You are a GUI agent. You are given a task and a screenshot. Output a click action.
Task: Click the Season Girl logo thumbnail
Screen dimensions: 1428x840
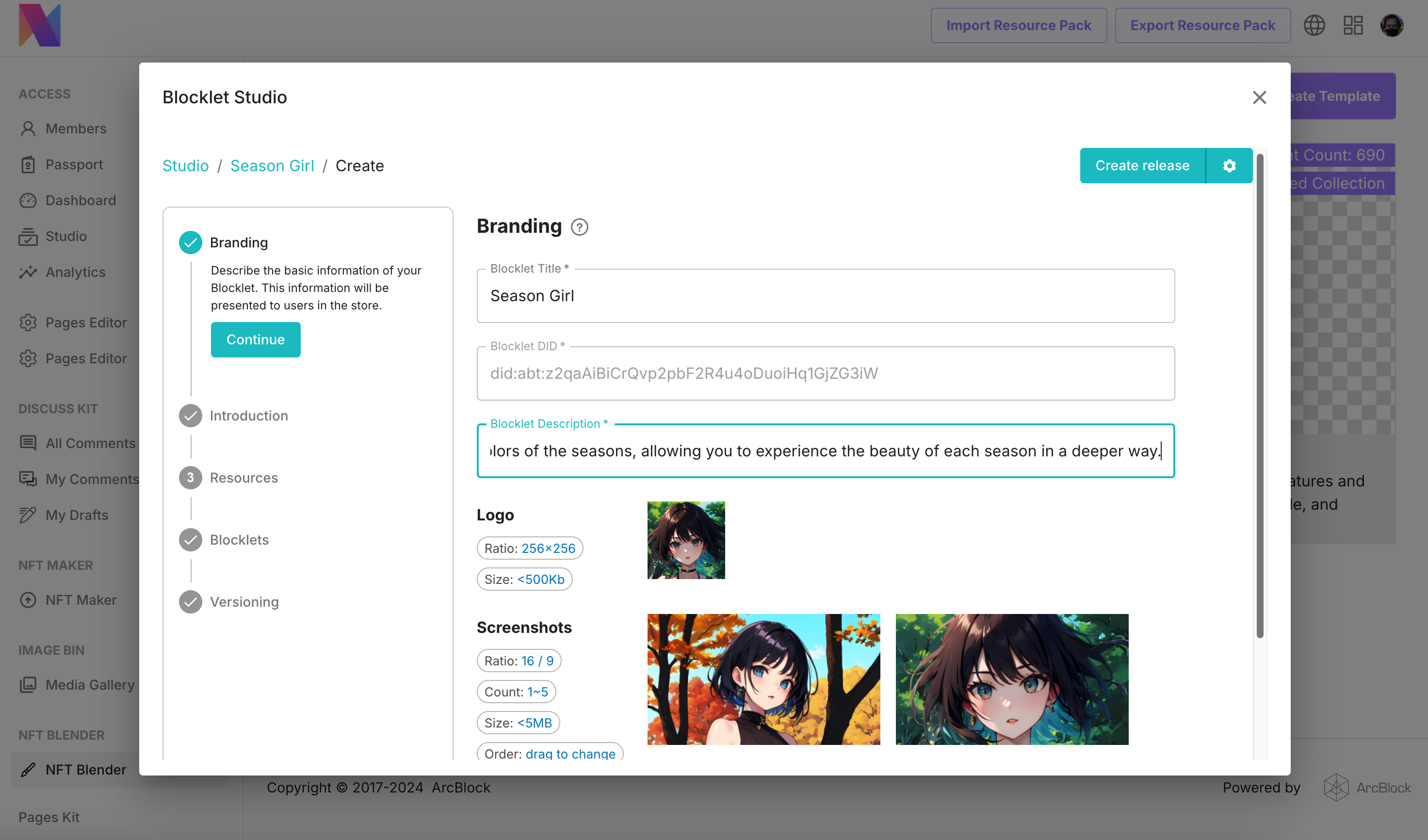click(x=686, y=540)
